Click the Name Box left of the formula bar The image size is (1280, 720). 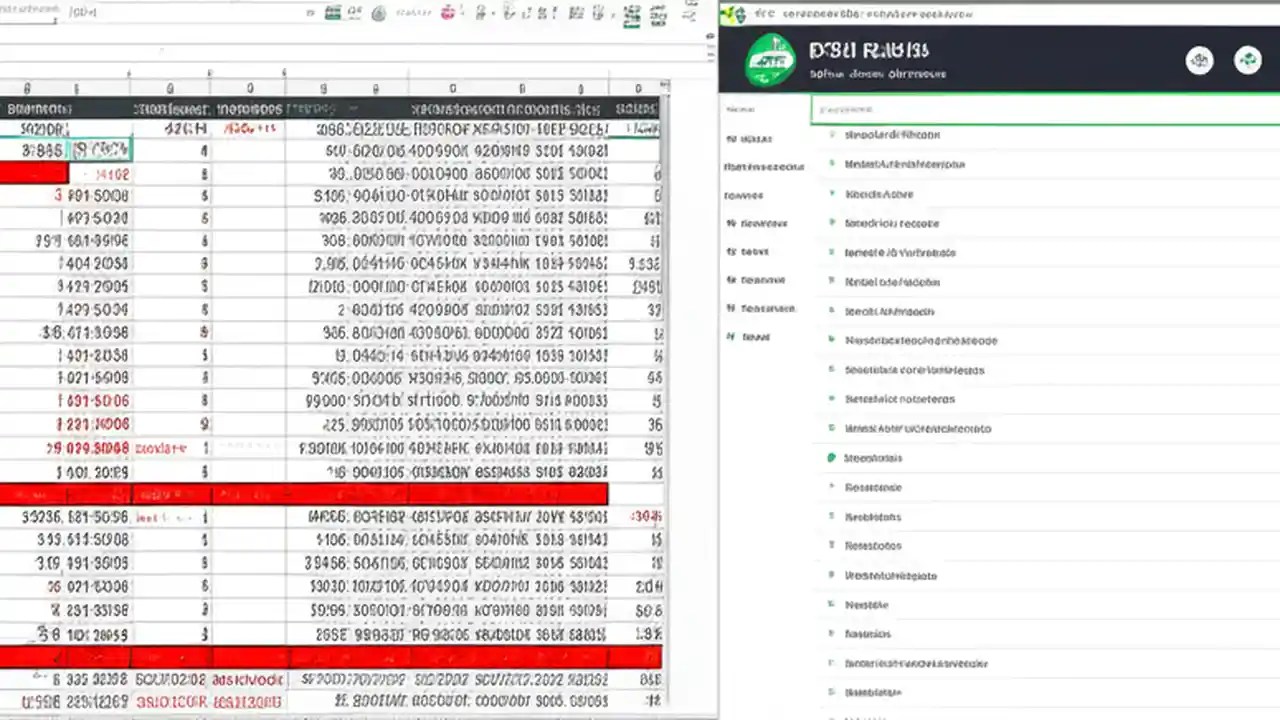tap(30, 8)
